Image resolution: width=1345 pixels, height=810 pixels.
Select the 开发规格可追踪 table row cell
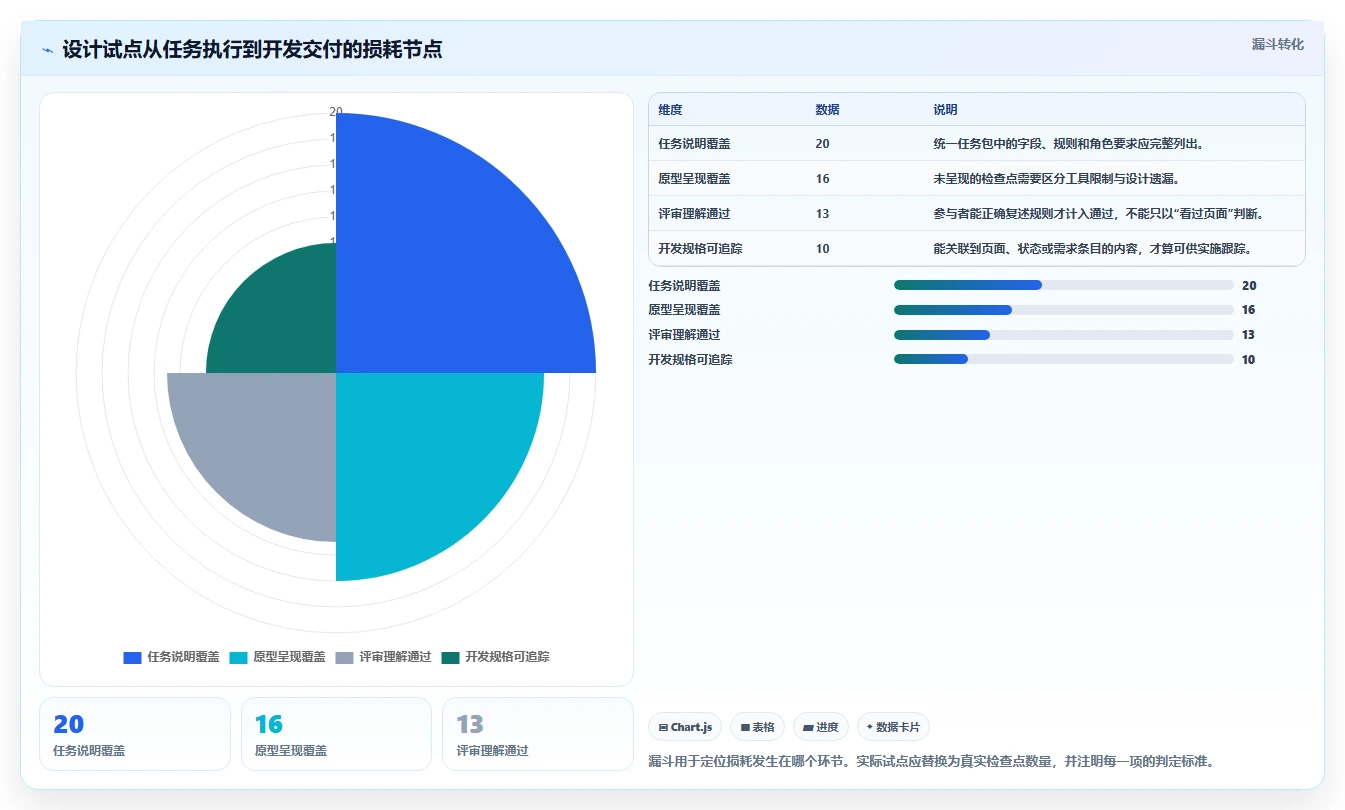point(700,249)
